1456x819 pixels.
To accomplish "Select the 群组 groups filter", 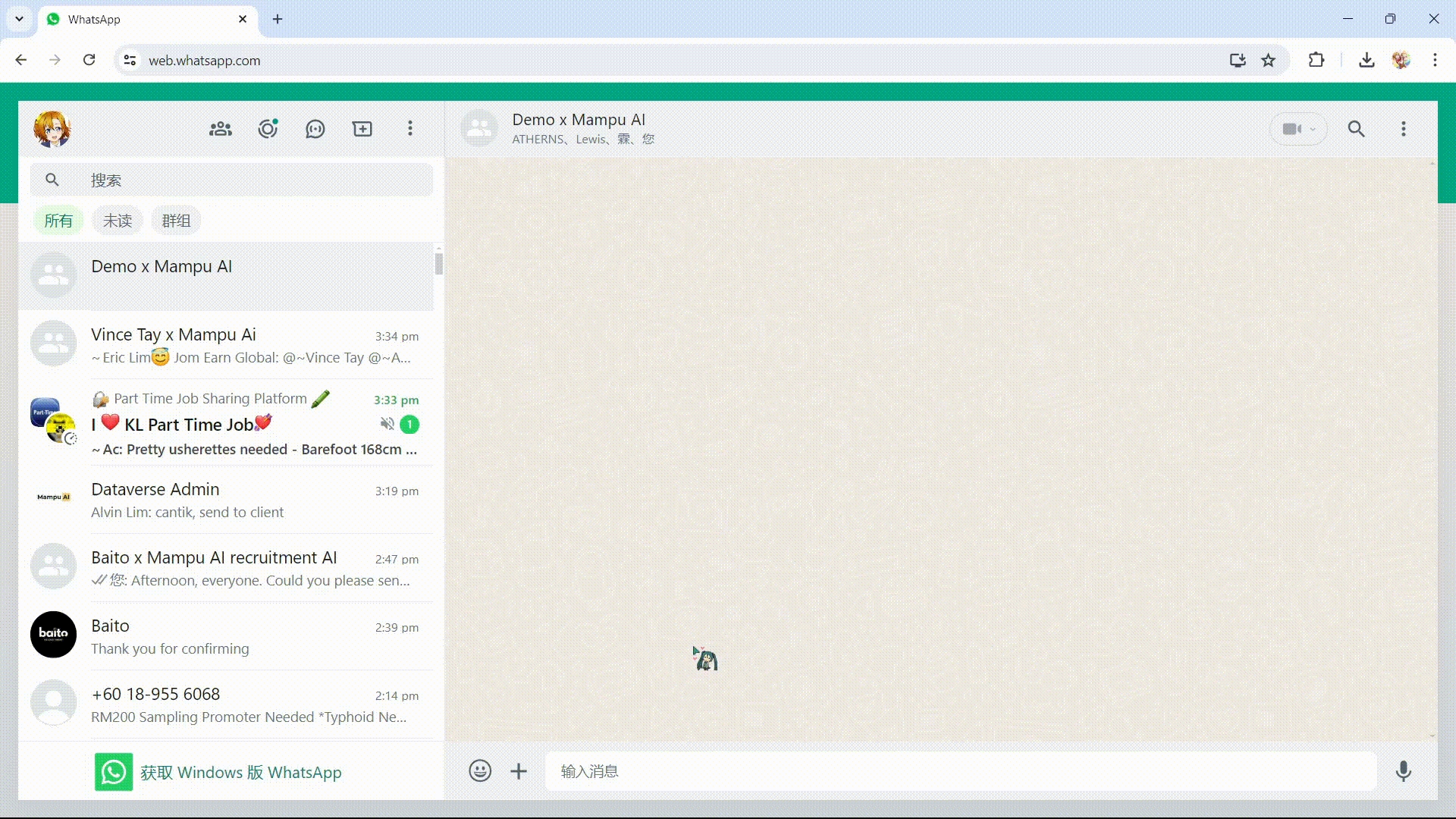I will (x=176, y=221).
